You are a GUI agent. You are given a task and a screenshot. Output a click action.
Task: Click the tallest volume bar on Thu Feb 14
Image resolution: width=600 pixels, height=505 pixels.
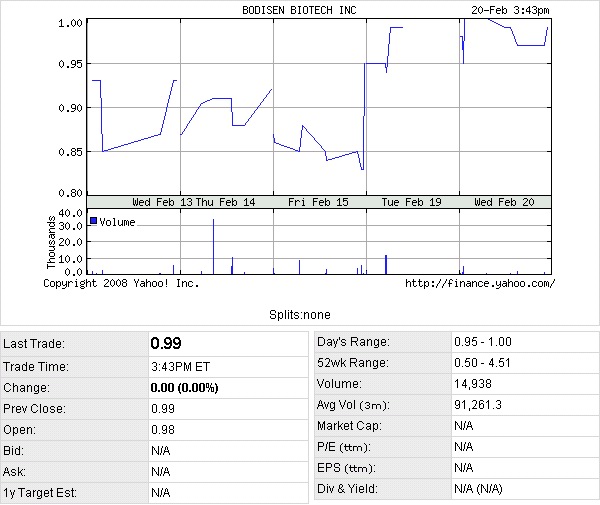pos(213,247)
